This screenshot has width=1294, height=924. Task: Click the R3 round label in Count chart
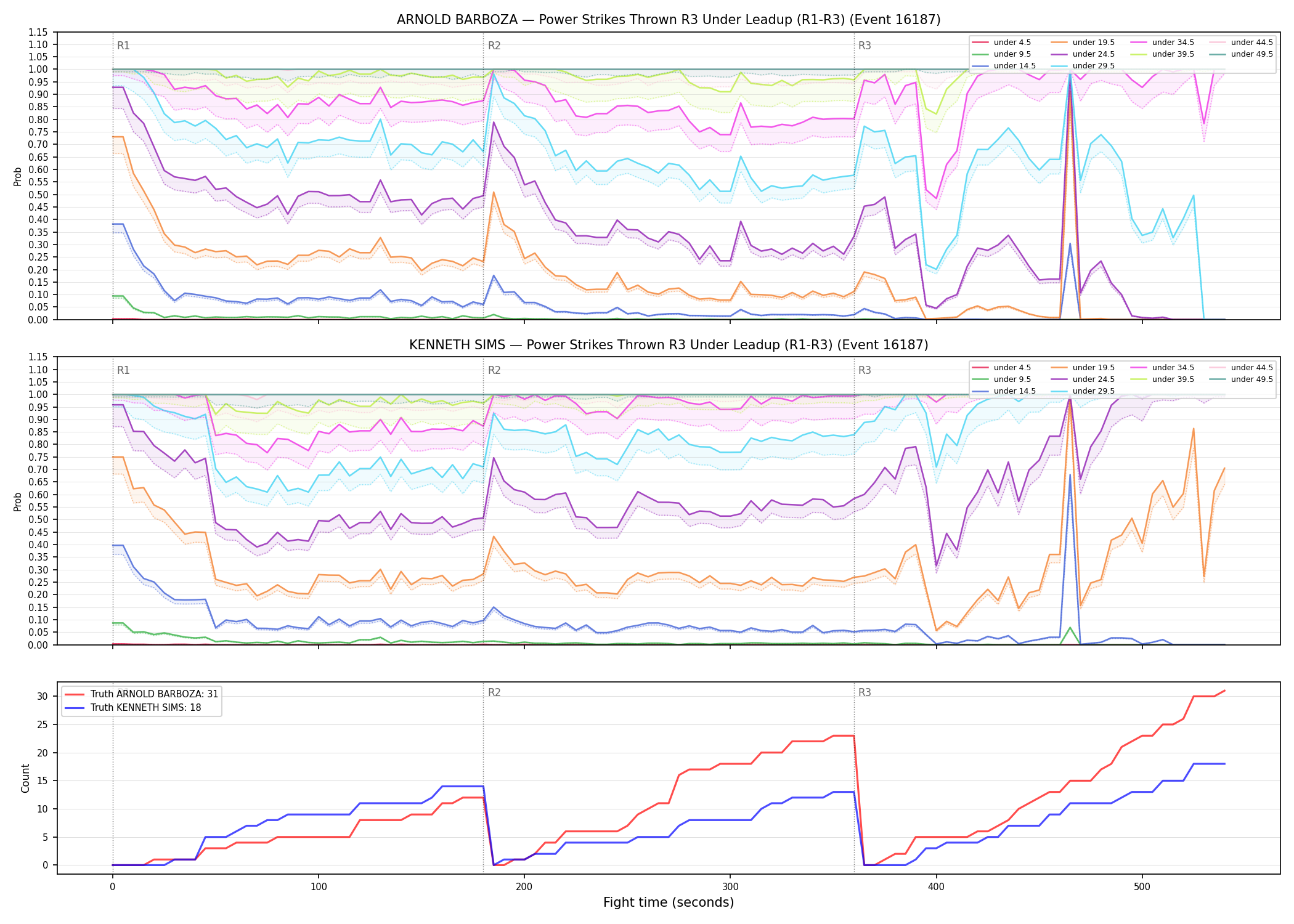click(x=865, y=692)
